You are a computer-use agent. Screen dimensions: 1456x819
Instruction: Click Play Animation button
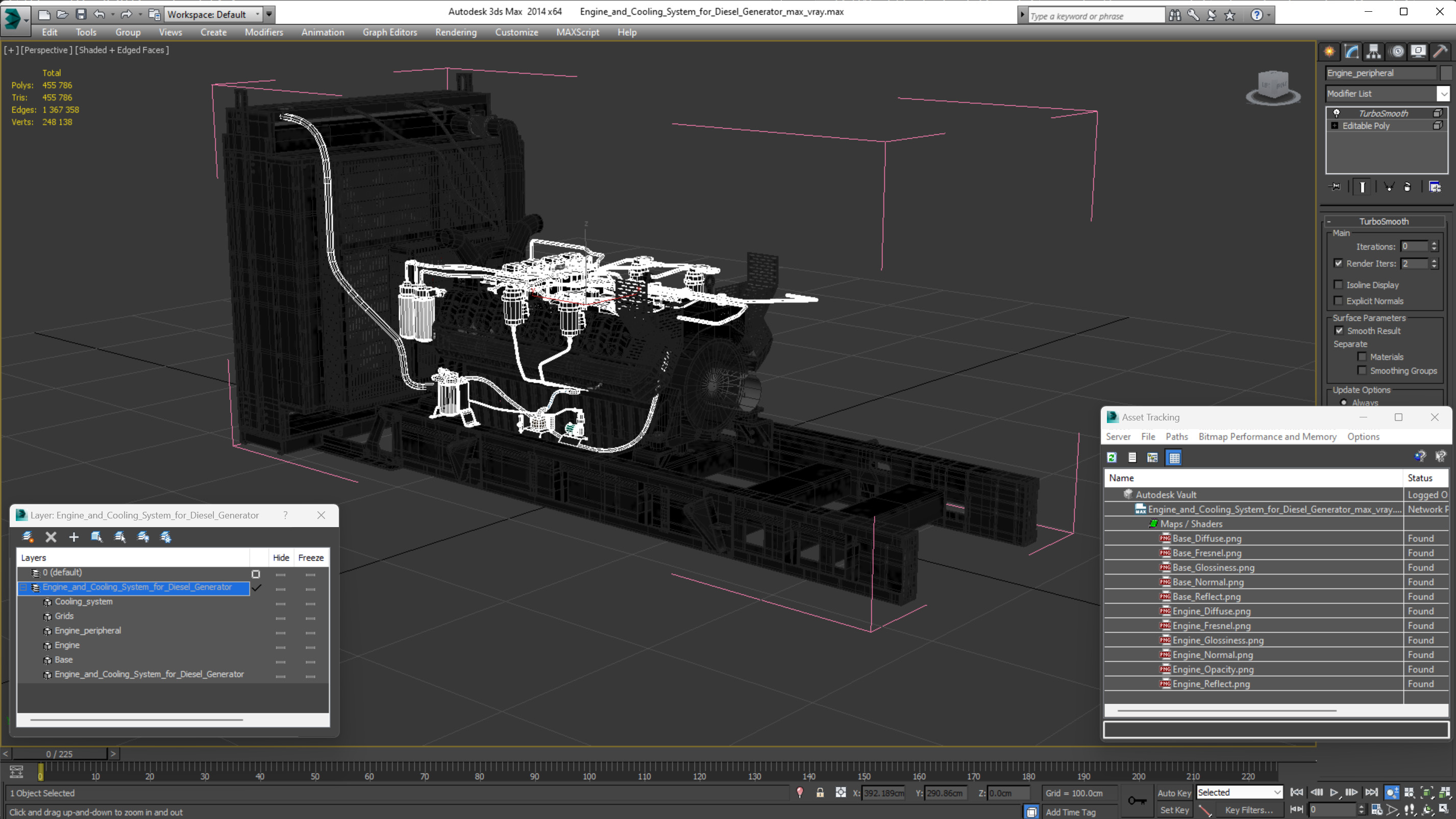click(1334, 792)
